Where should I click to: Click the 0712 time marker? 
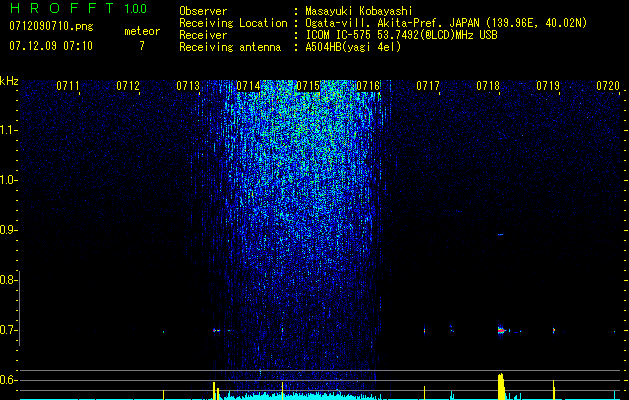[128, 86]
